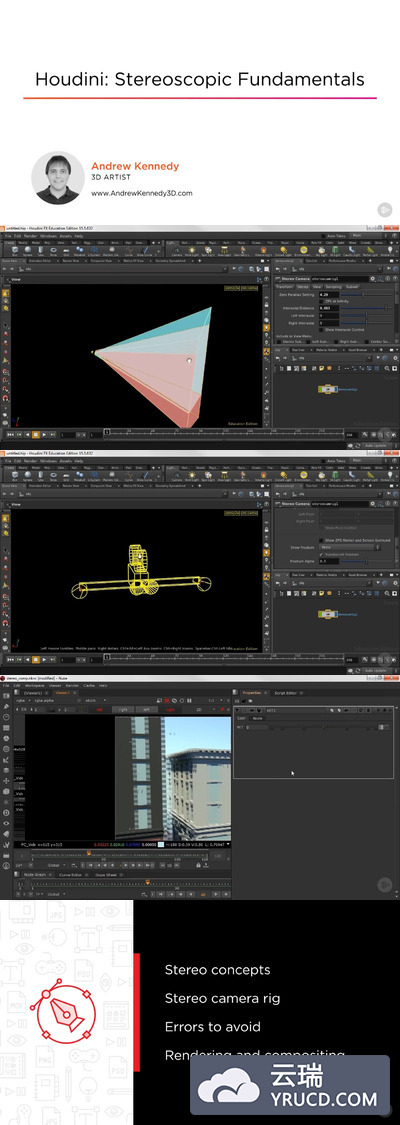This screenshot has width=400, height=1125.
Task: Choose the Sphere shelf tool in the second Houdini window
Action: [27, 475]
